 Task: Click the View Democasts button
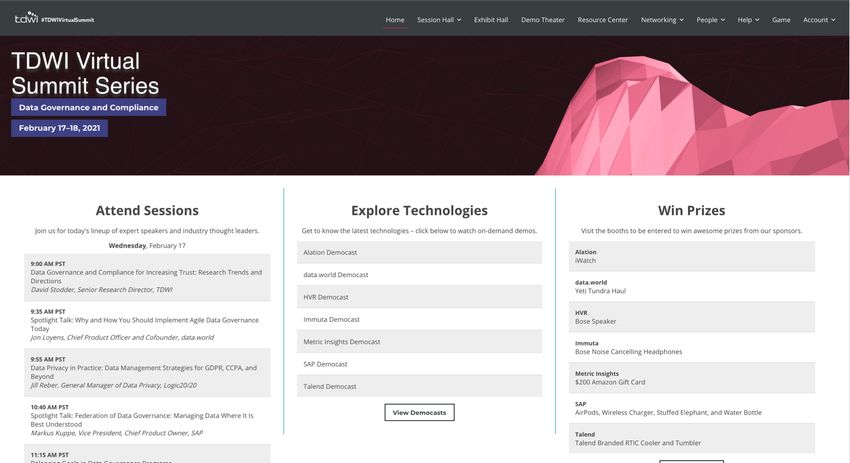click(x=419, y=412)
